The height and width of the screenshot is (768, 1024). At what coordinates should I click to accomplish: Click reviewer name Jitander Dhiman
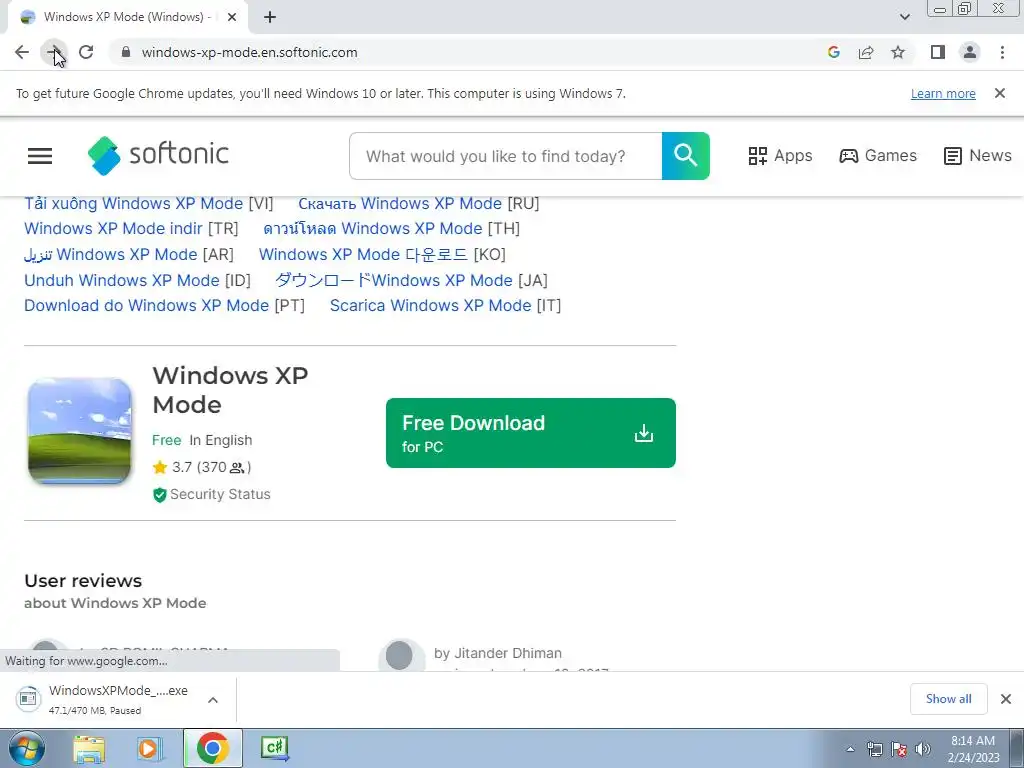pos(507,653)
